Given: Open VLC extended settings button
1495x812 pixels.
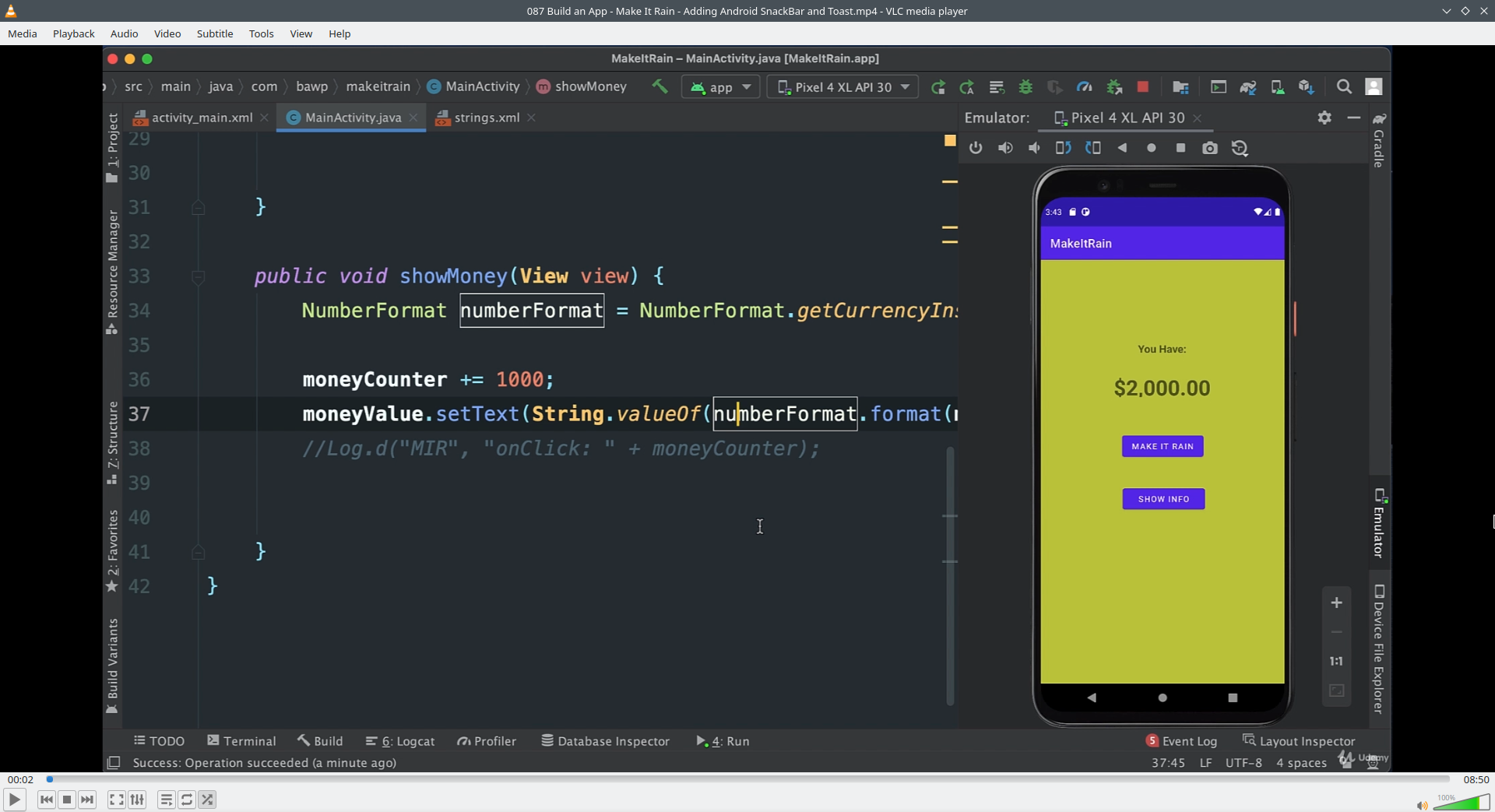Looking at the screenshot, I should click(137, 800).
